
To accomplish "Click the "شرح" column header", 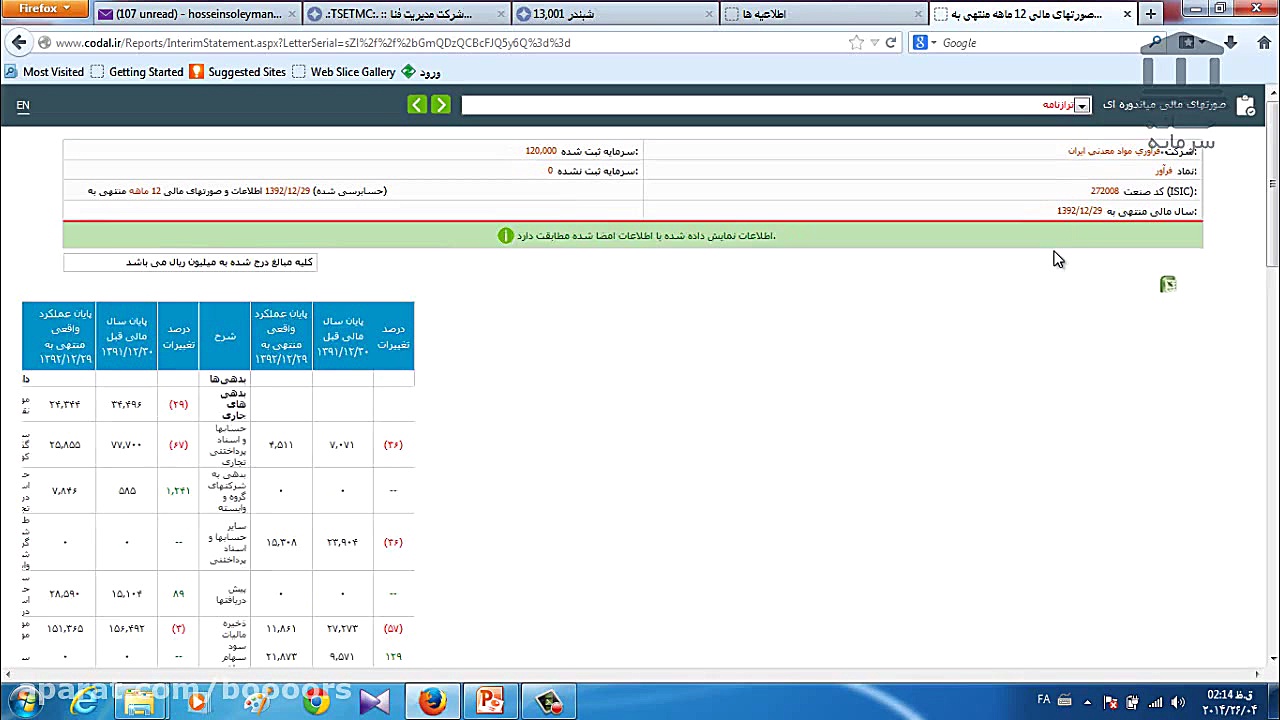I will (x=225, y=336).
